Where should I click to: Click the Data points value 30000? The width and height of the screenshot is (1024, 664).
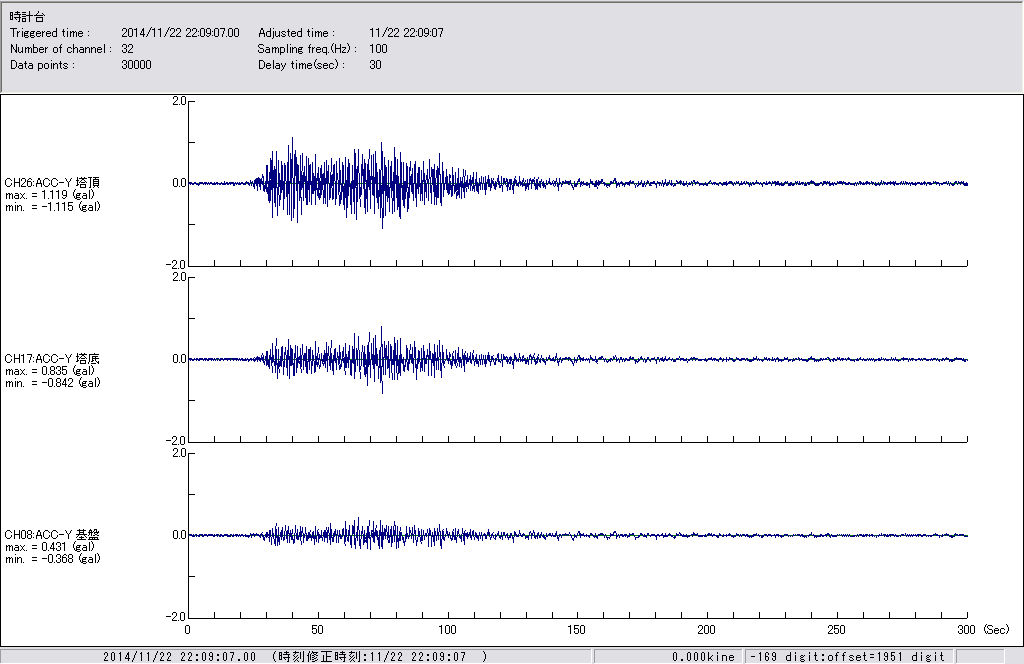[136, 65]
